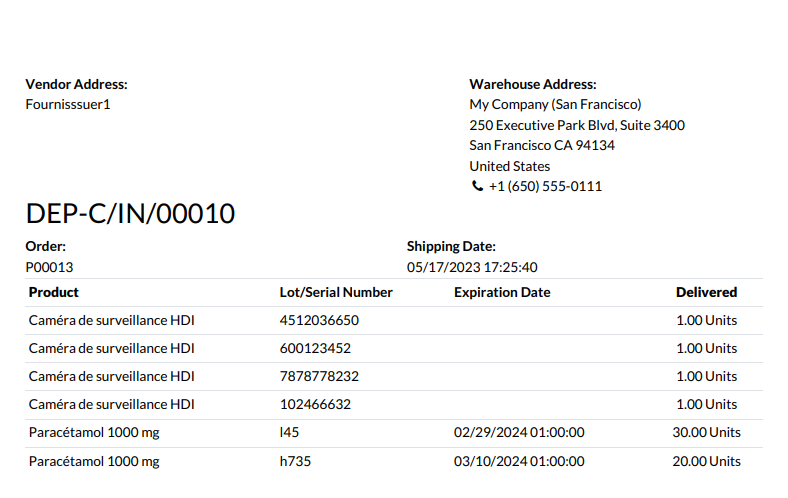
Task: Click My Company (San Francisco) warehouse name
Action: (555, 104)
